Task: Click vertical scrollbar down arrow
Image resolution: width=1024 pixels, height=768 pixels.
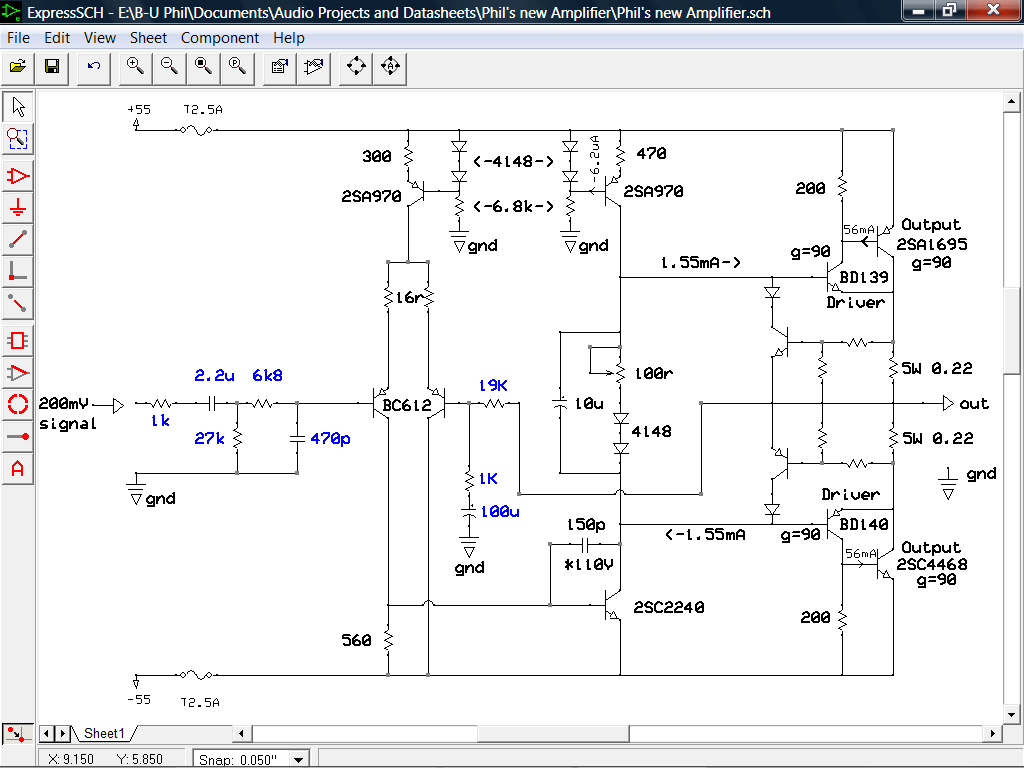Action: point(1011,714)
